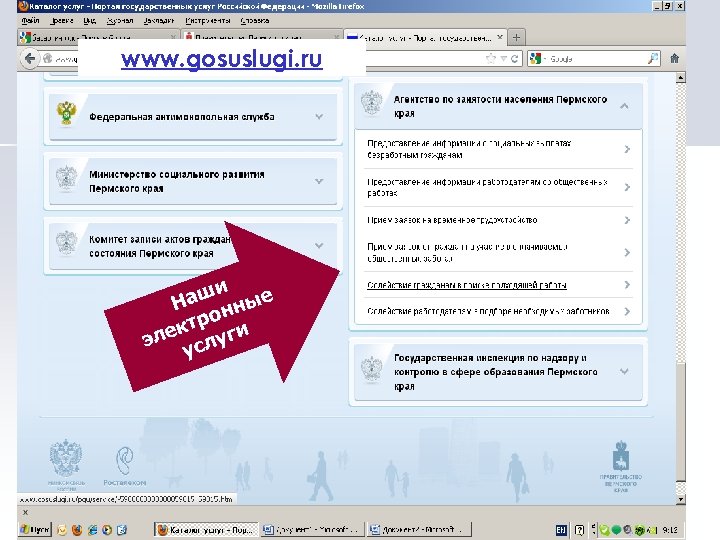
Task: Close the second browser tab
Action: coord(337,37)
